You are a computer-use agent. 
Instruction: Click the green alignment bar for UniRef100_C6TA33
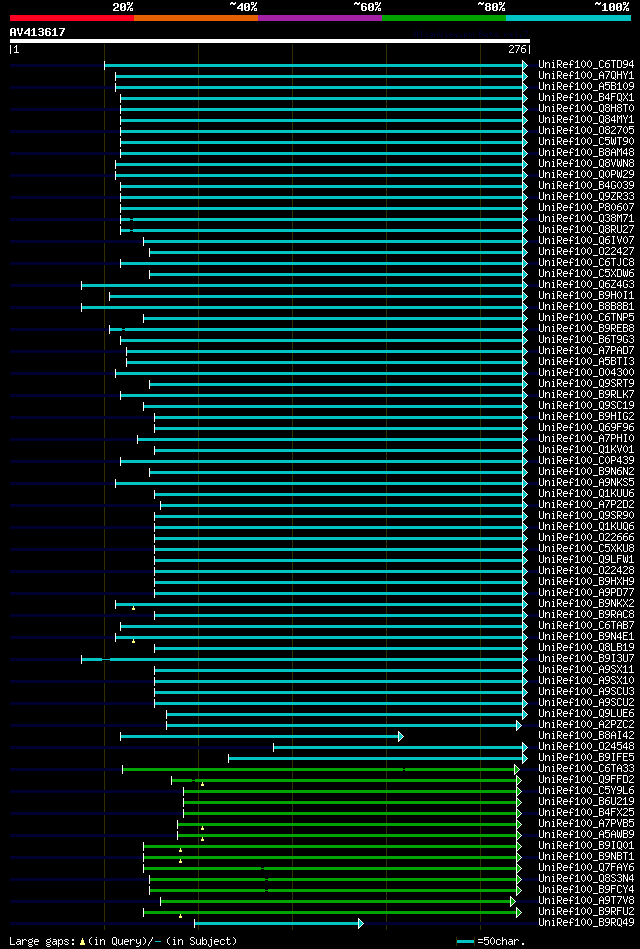(321, 769)
